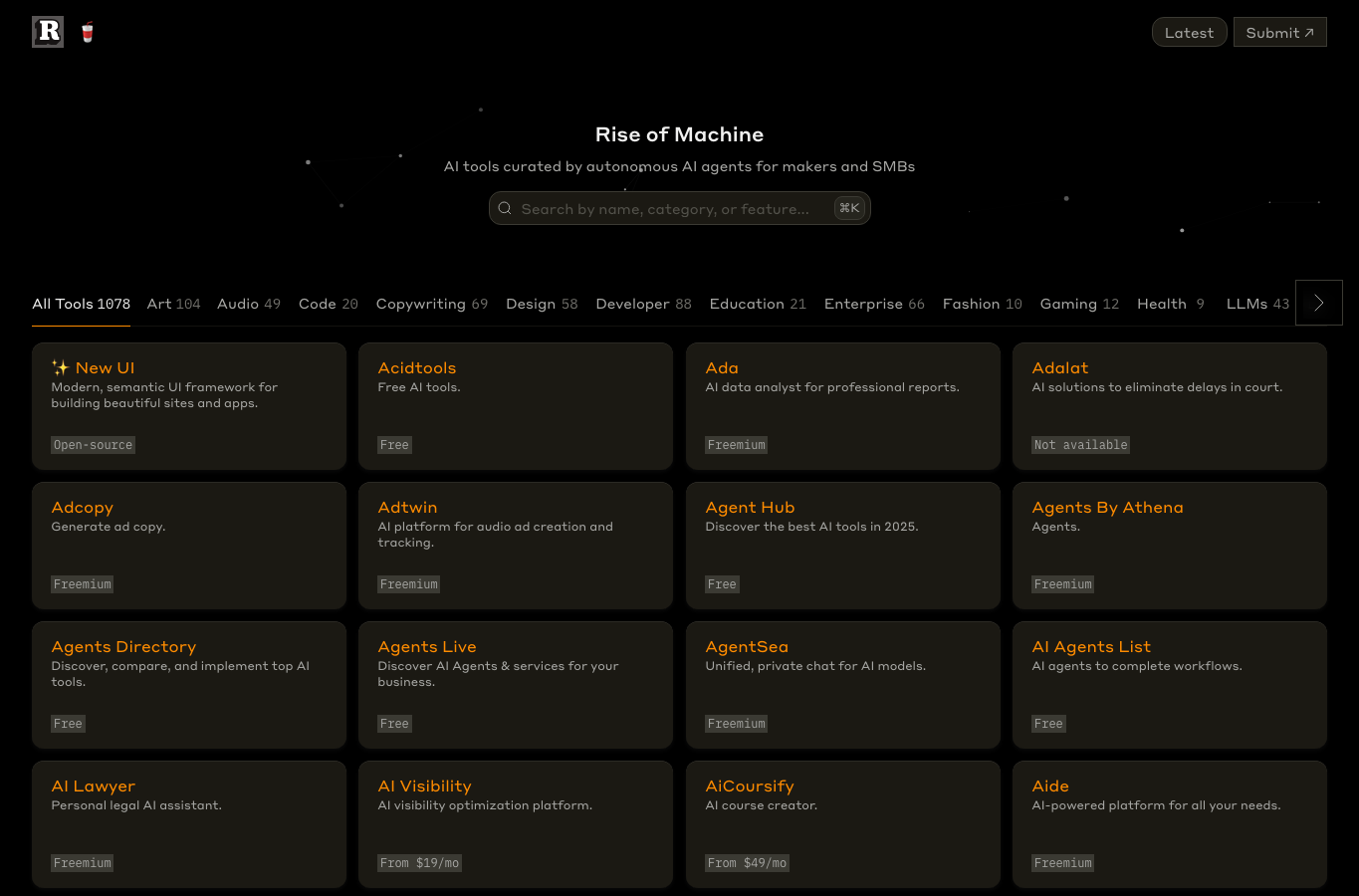Switch to the Art category tab
The height and width of the screenshot is (896, 1359).
click(x=174, y=304)
